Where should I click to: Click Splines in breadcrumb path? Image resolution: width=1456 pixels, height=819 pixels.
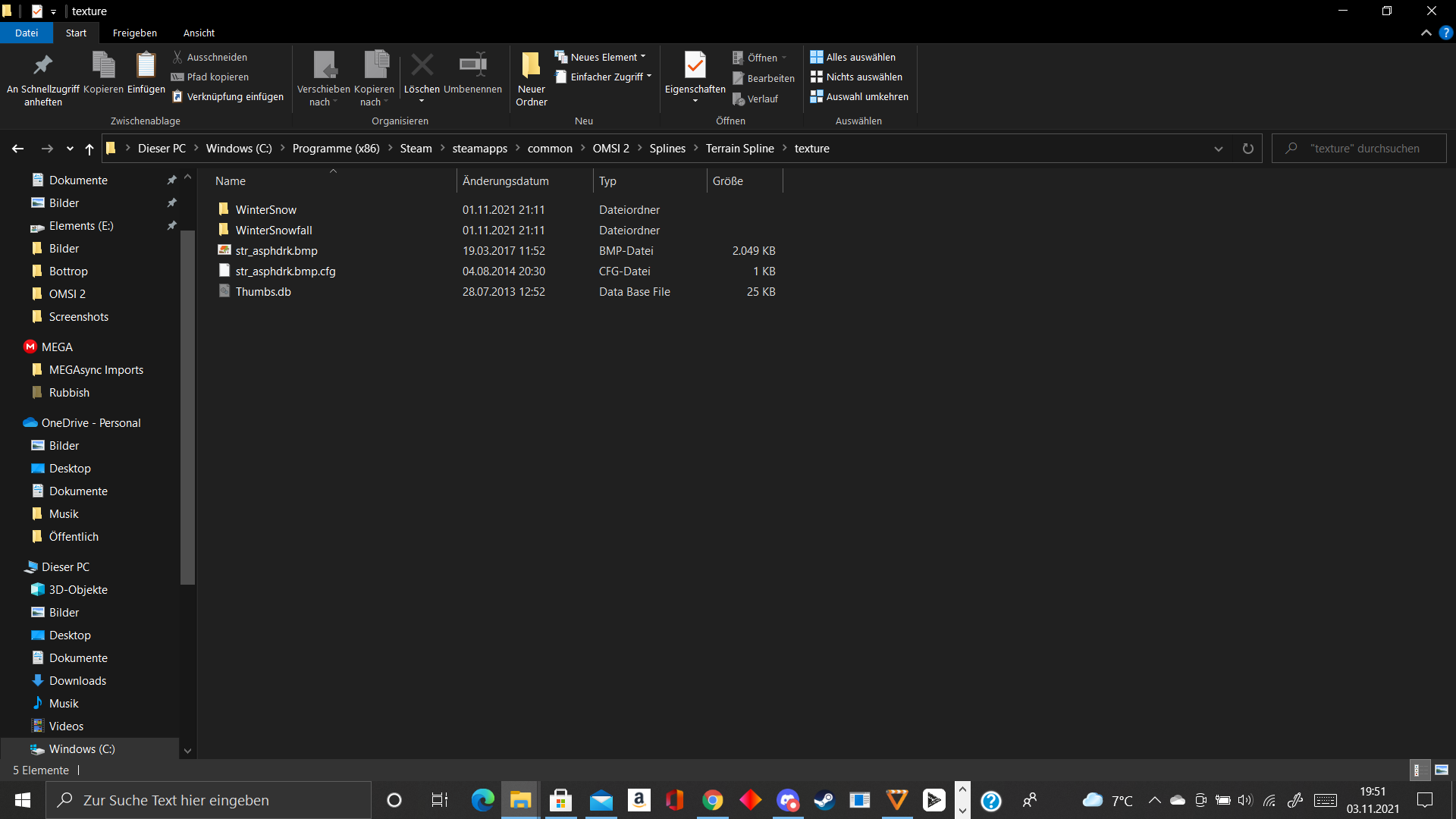[x=667, y=149]
